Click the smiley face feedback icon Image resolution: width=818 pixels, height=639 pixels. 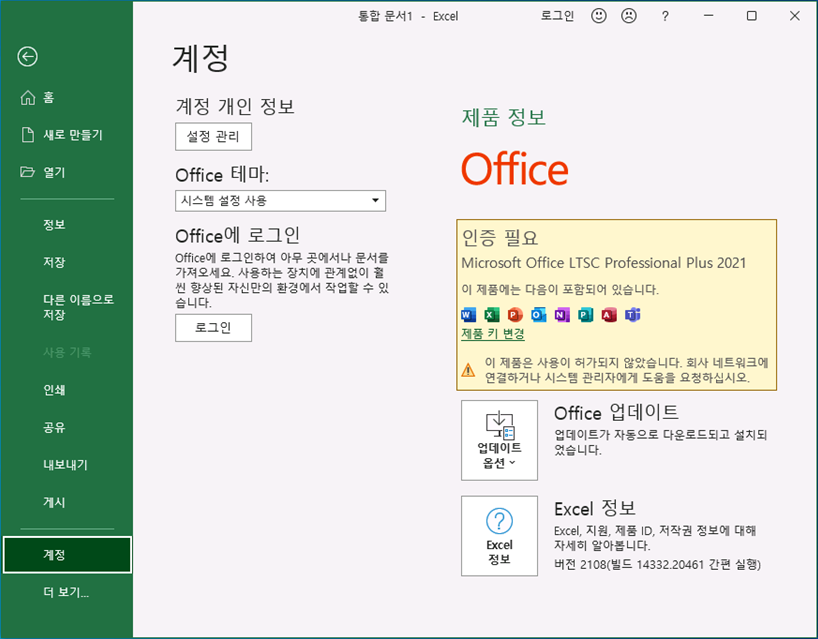[x=599, y=16]
